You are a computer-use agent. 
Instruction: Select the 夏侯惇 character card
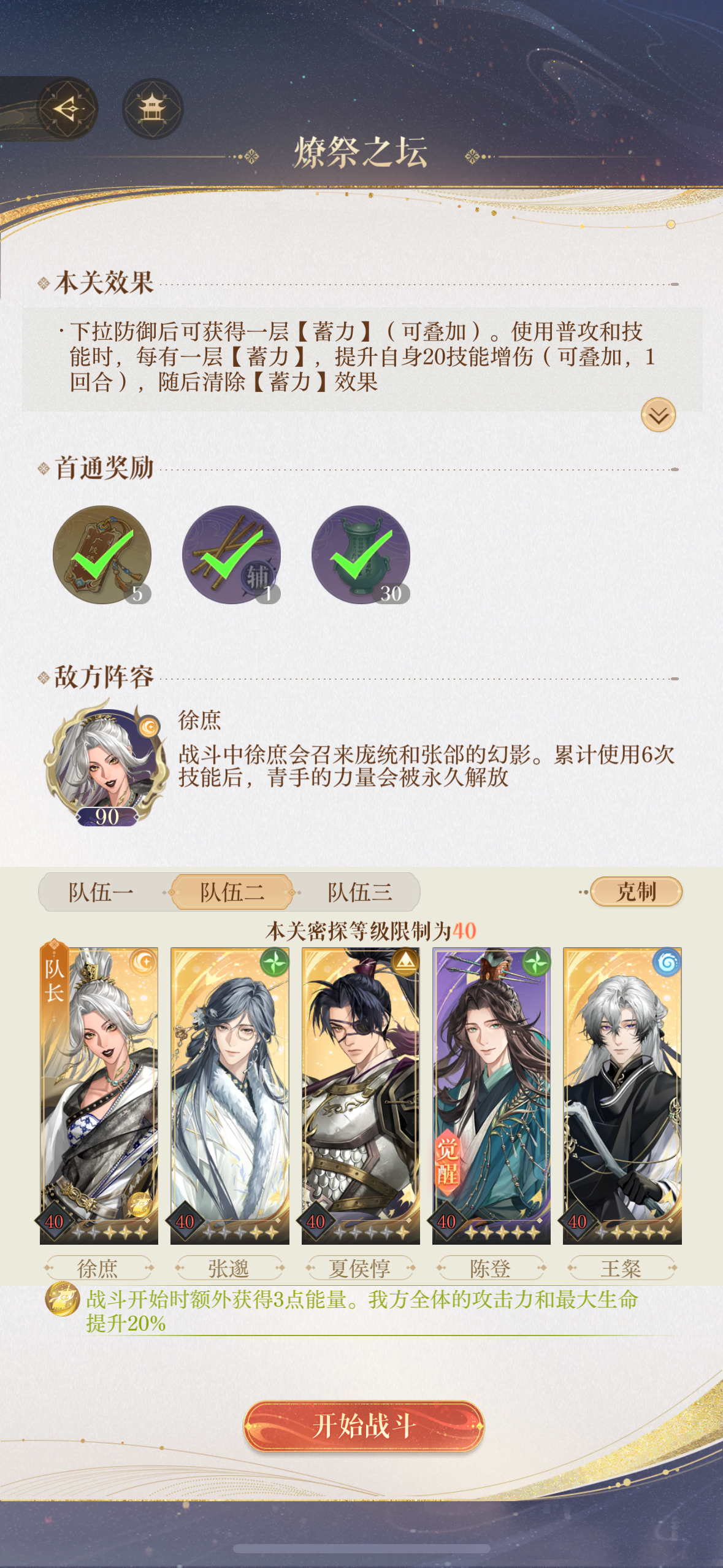pyautogui.click(x=361, y=1096)
